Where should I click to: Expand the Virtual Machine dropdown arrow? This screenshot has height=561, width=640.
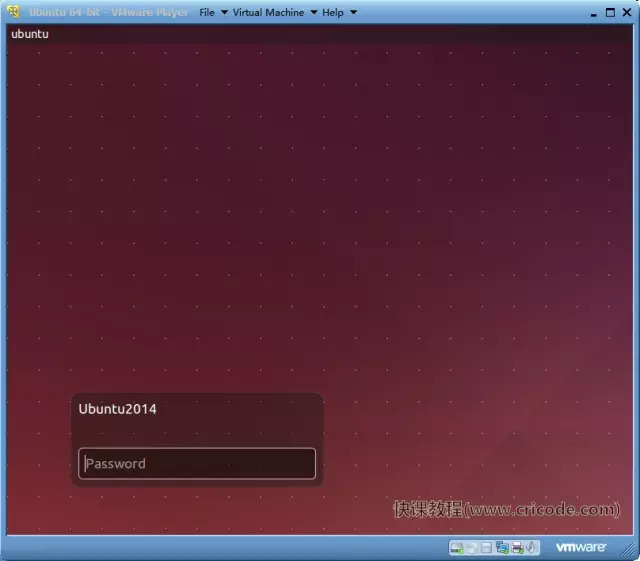(x=313, y=13)
